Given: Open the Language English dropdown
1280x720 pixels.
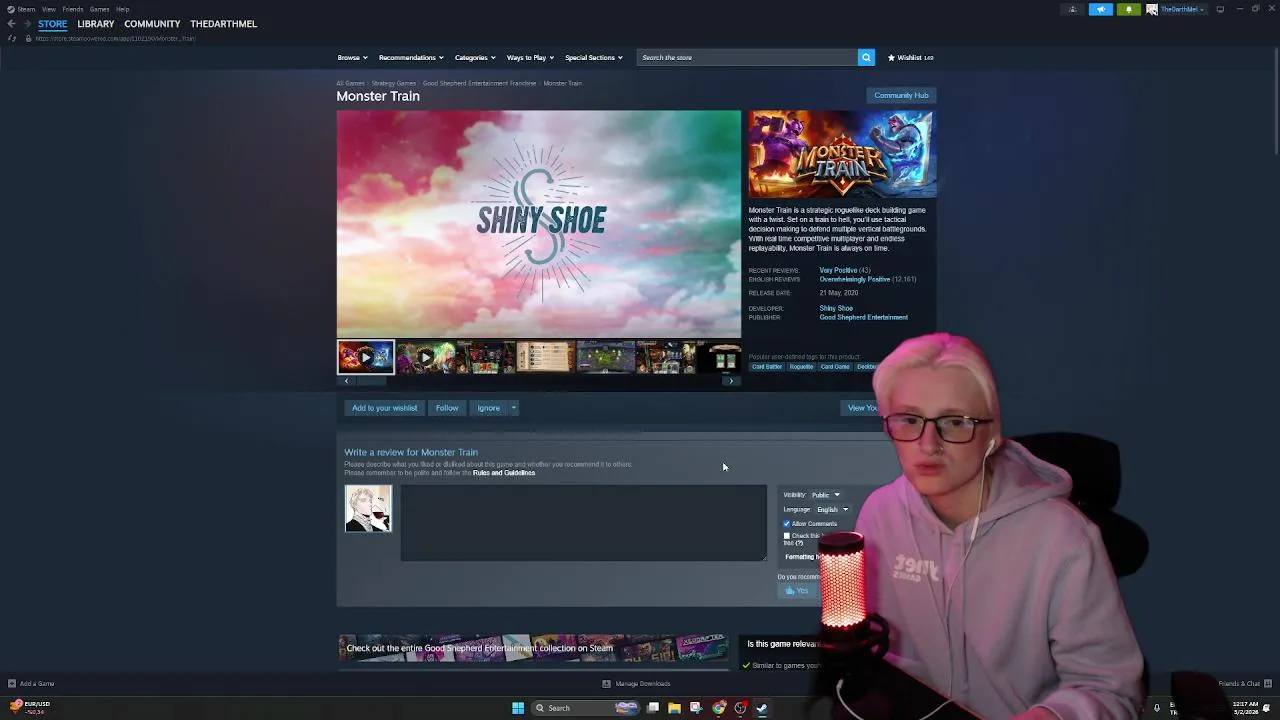Looking at the screenshot, I should point(832,510).
